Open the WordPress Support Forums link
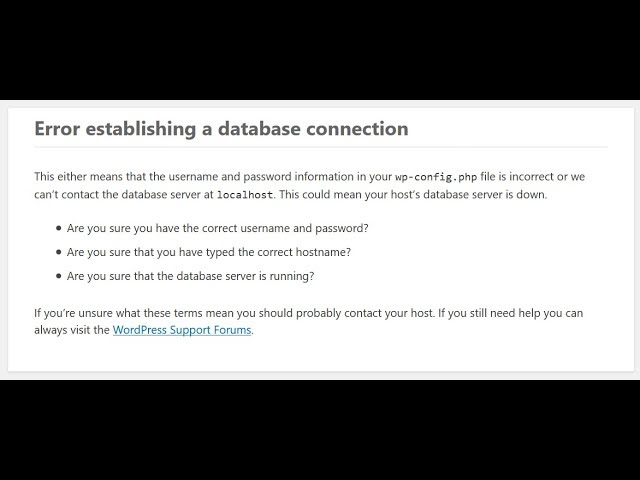 click(x=182, y=330)
